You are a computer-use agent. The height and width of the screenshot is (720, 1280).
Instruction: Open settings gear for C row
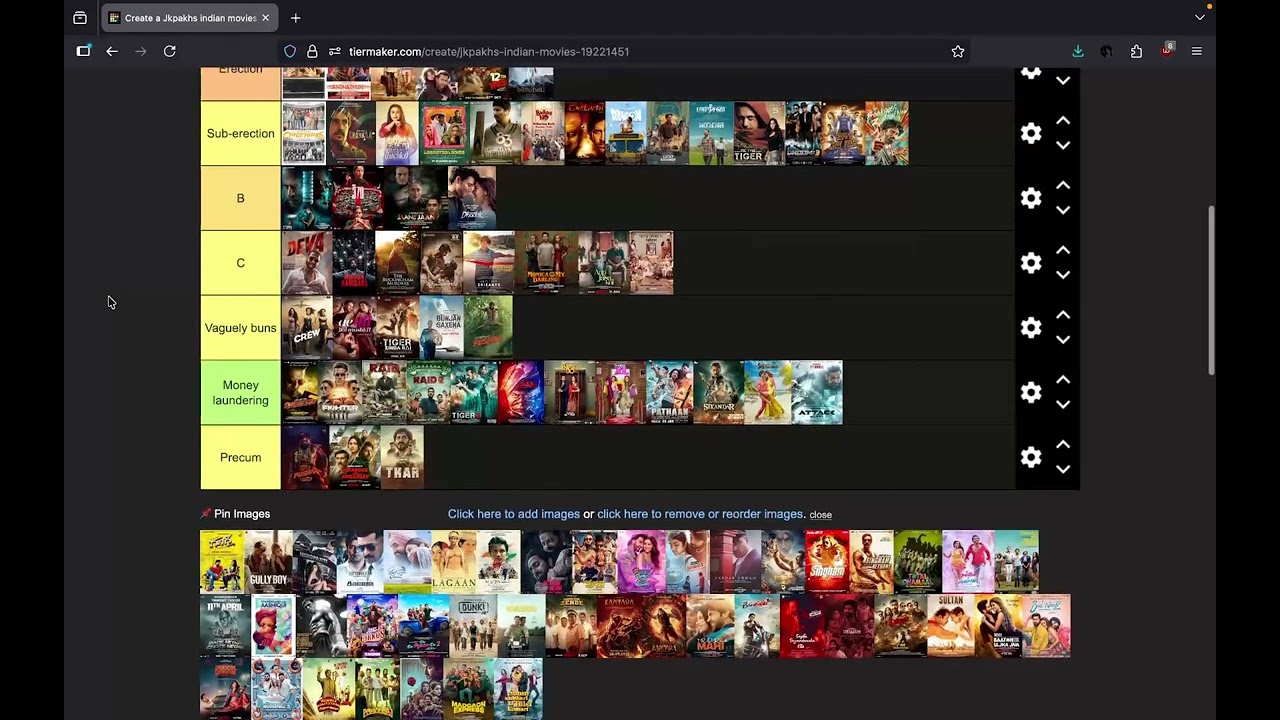[1031, 263]
